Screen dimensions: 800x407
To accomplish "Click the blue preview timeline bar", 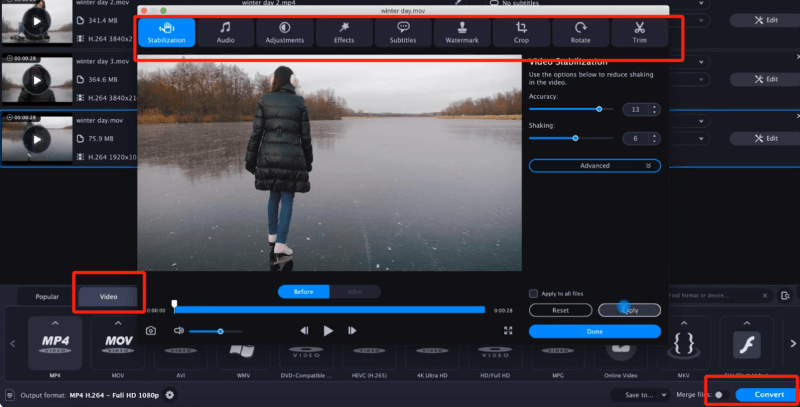I will pos(329,310).
